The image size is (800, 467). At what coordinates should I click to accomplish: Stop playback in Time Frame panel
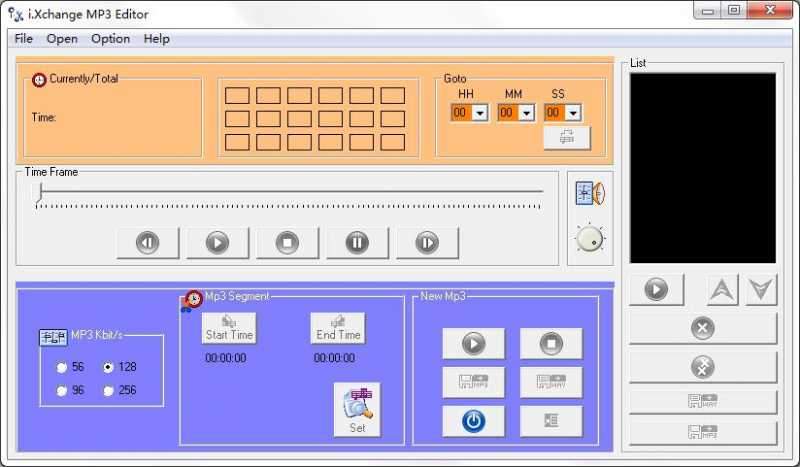287,242
